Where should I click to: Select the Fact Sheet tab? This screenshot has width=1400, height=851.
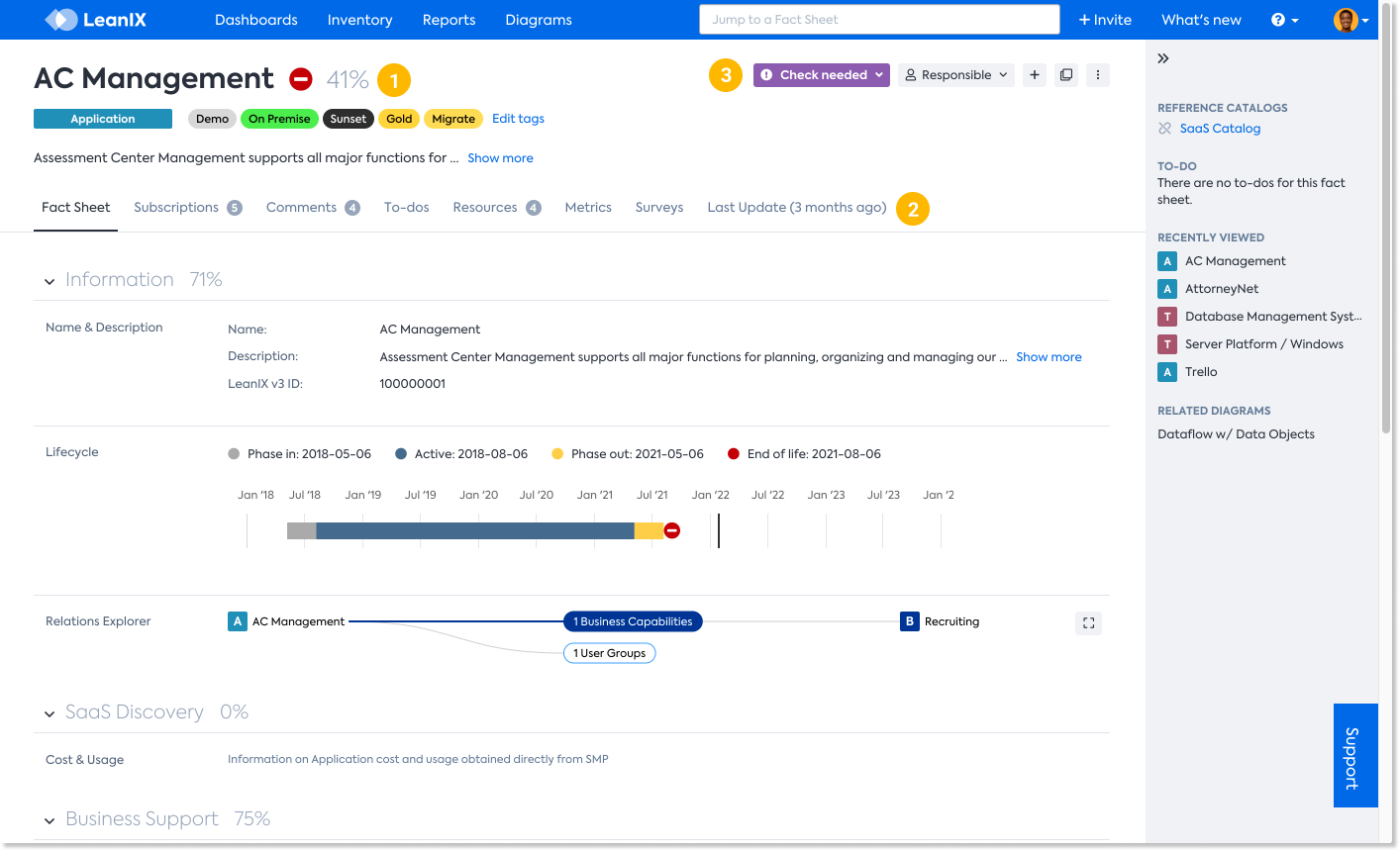(x=76, y=208)
